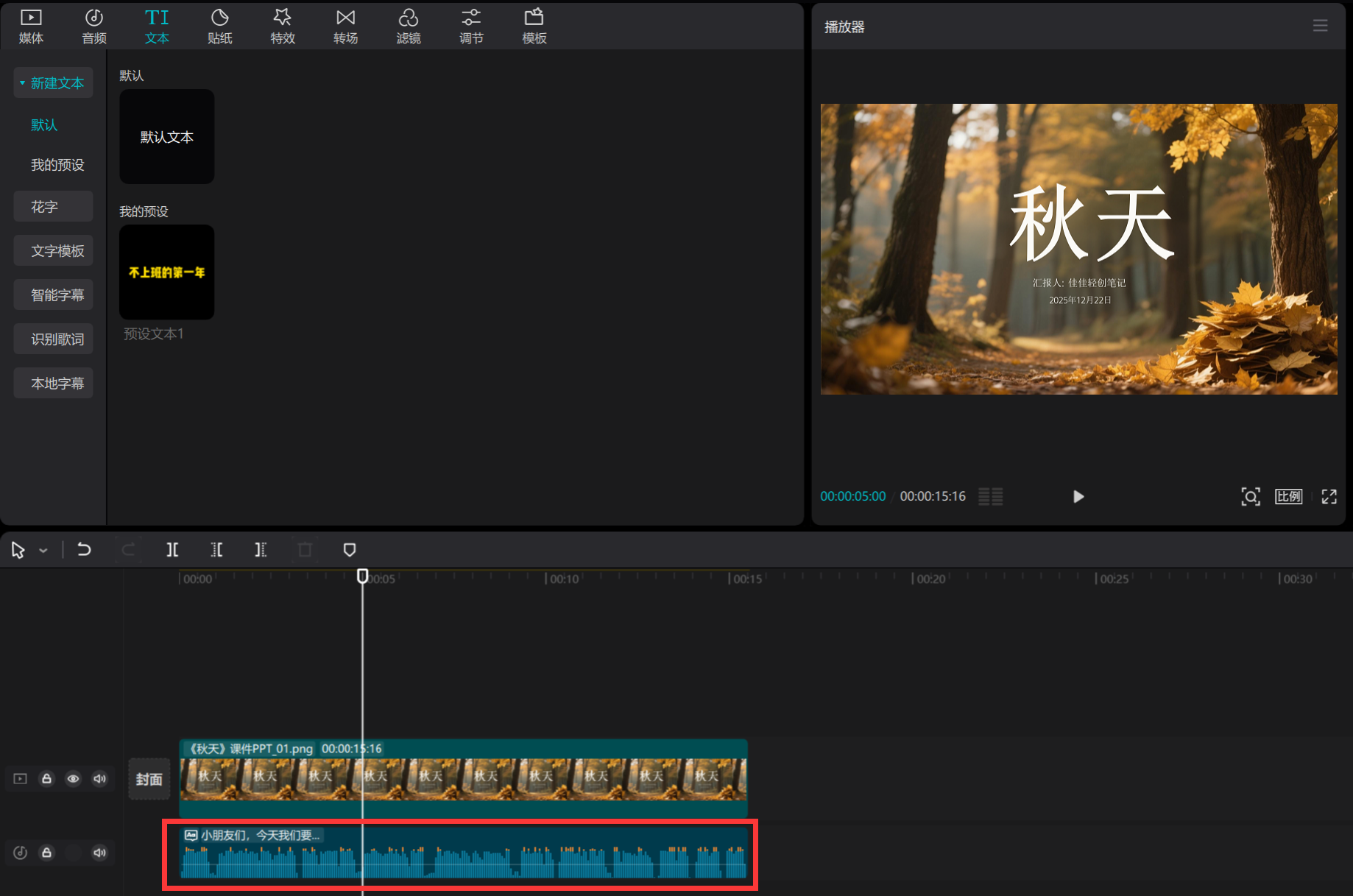
Task: Open fullscreen preview in player
Action: (1329, 497)
